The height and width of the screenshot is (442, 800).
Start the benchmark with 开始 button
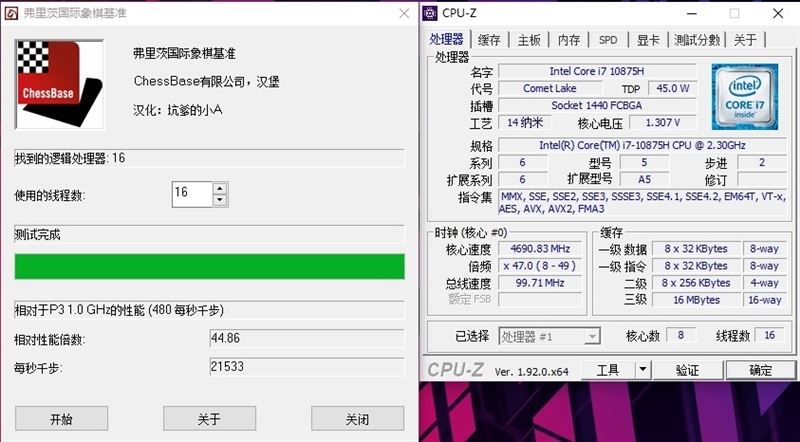click(61, 419)
